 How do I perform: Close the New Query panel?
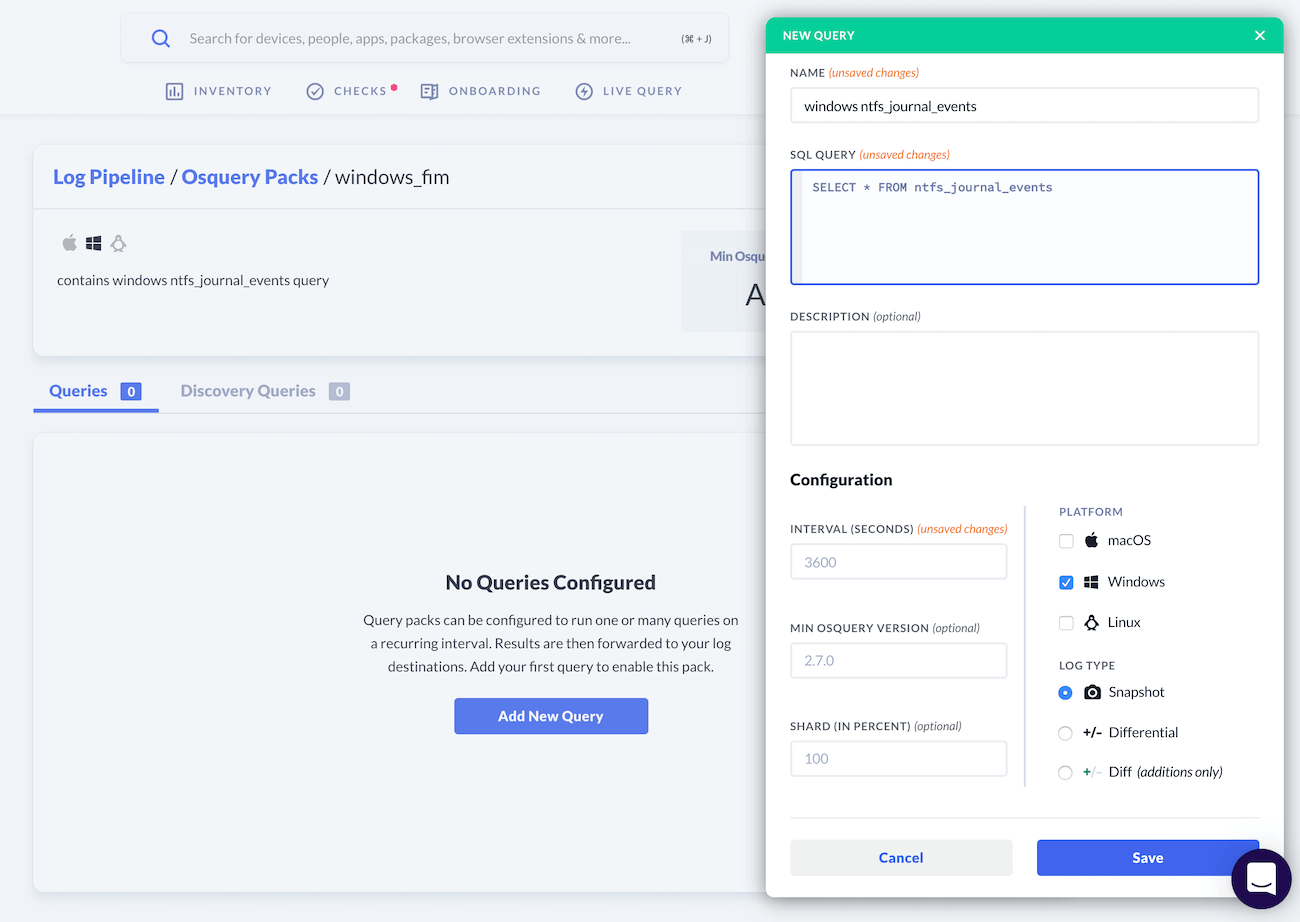pos(1259,34)
